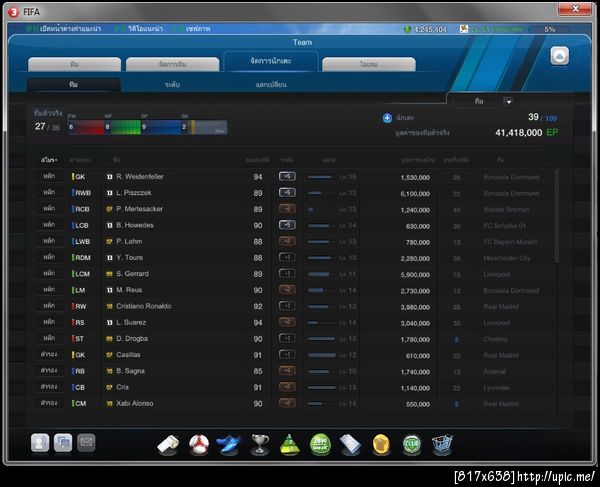Image resolution: width=600 pixels, height=487 pixels.
Task: Open the profile person icon at bottom left
Action: point(40,443)
